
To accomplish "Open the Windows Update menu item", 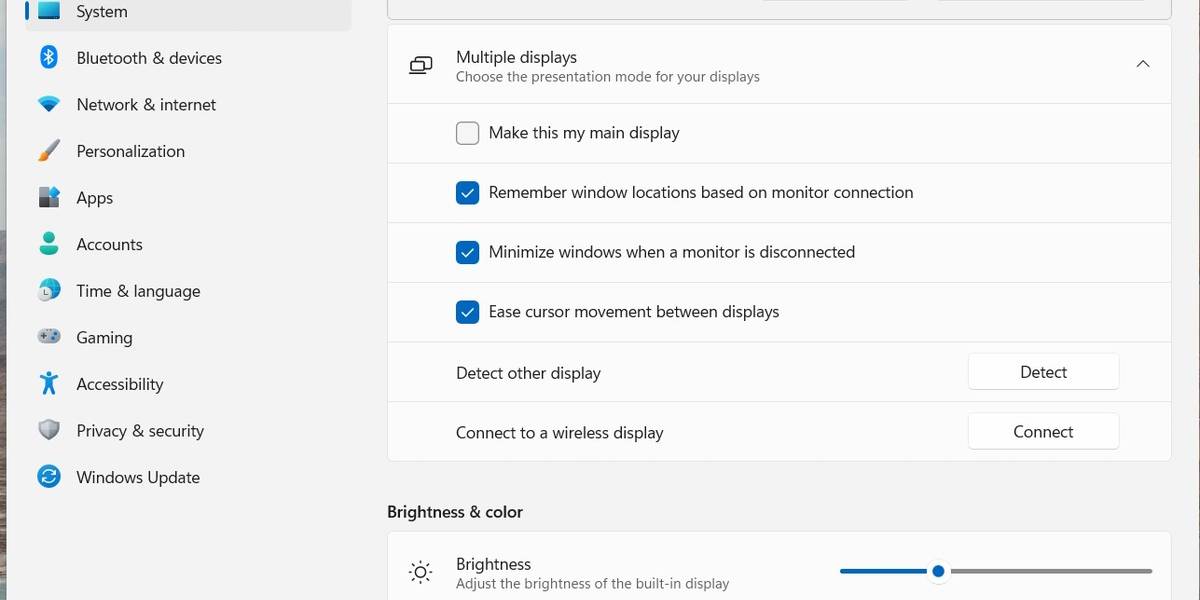I will point(138,477).
